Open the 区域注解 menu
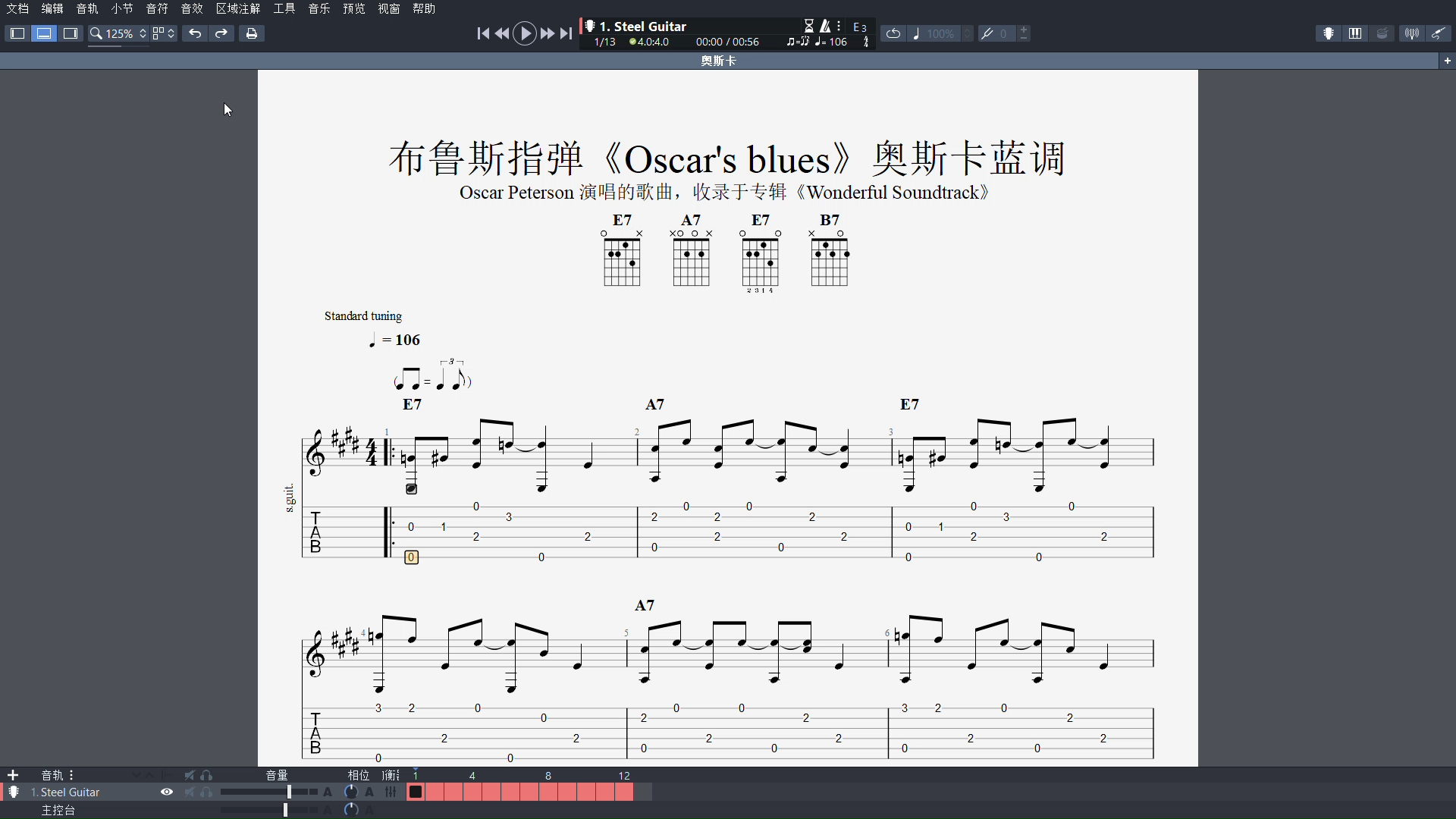 click(238, 8)
